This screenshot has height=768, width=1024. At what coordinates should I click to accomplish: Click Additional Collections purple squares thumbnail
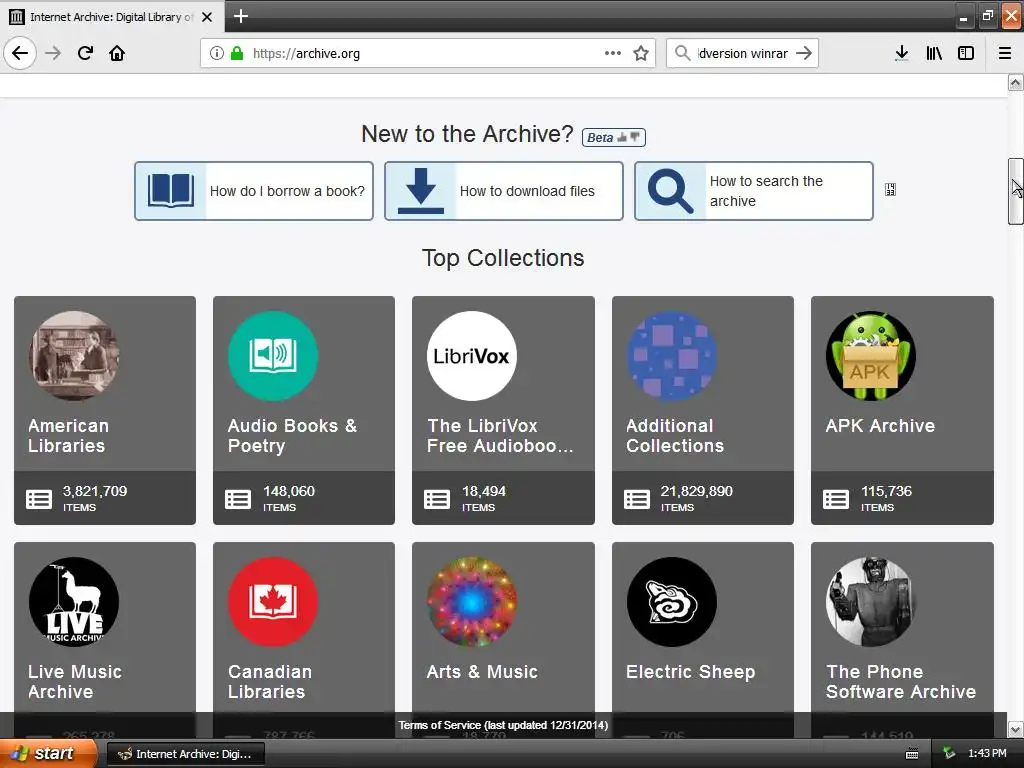(672, 356)
